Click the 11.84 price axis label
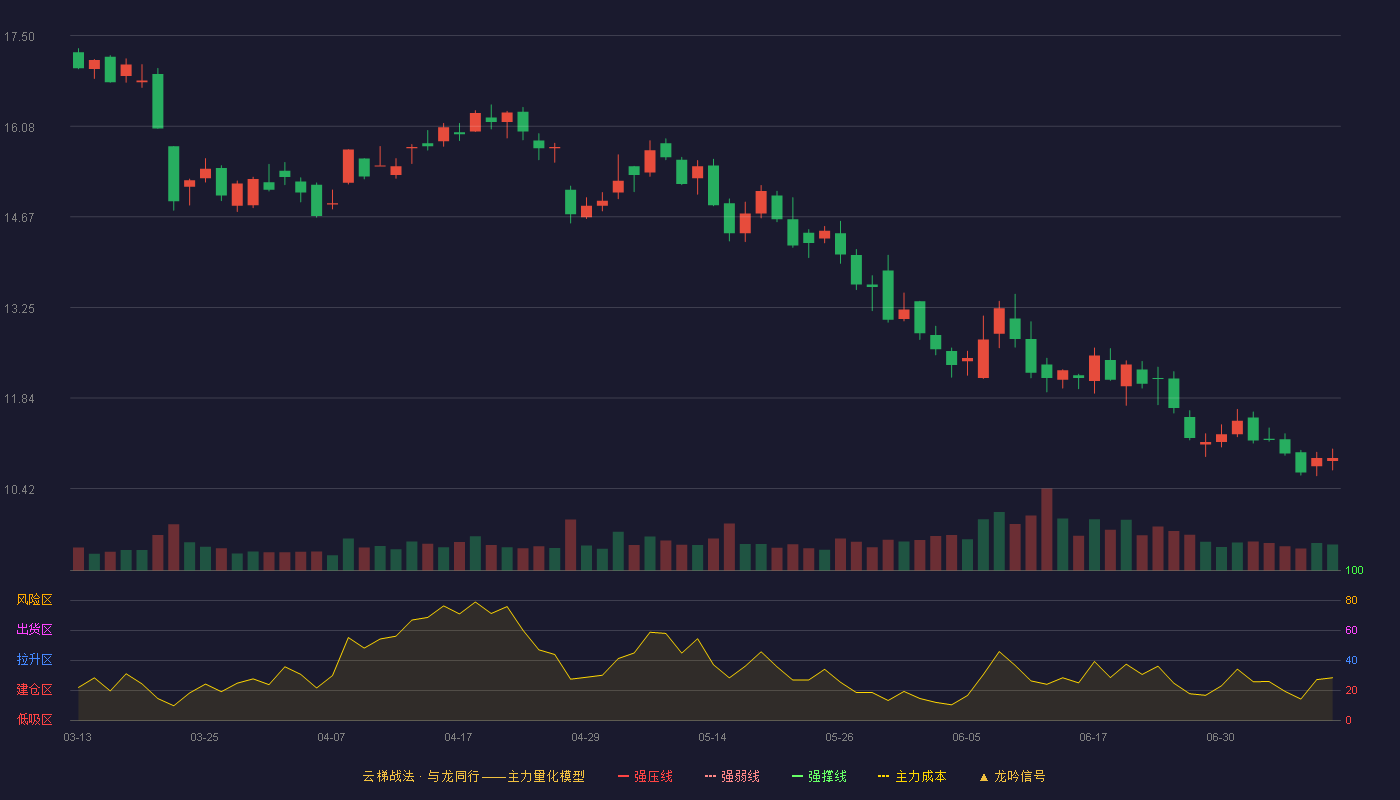Image resolution: width=1400 pixels, height=800 pixels. [x=19, y=398]
